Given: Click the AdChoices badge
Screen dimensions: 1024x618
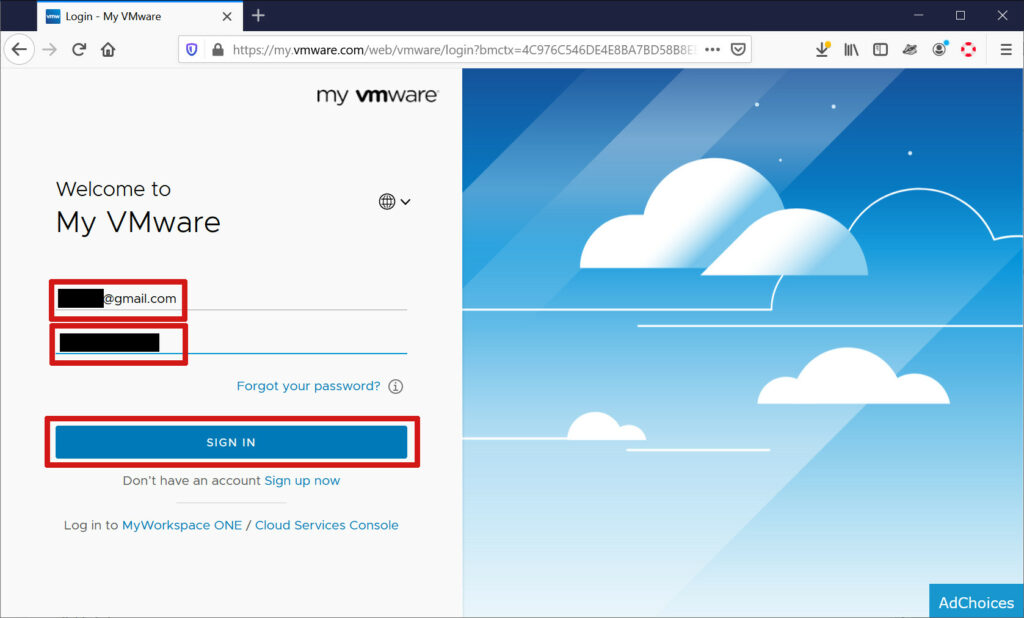Looking at the screenshot, I should (976, 602).
